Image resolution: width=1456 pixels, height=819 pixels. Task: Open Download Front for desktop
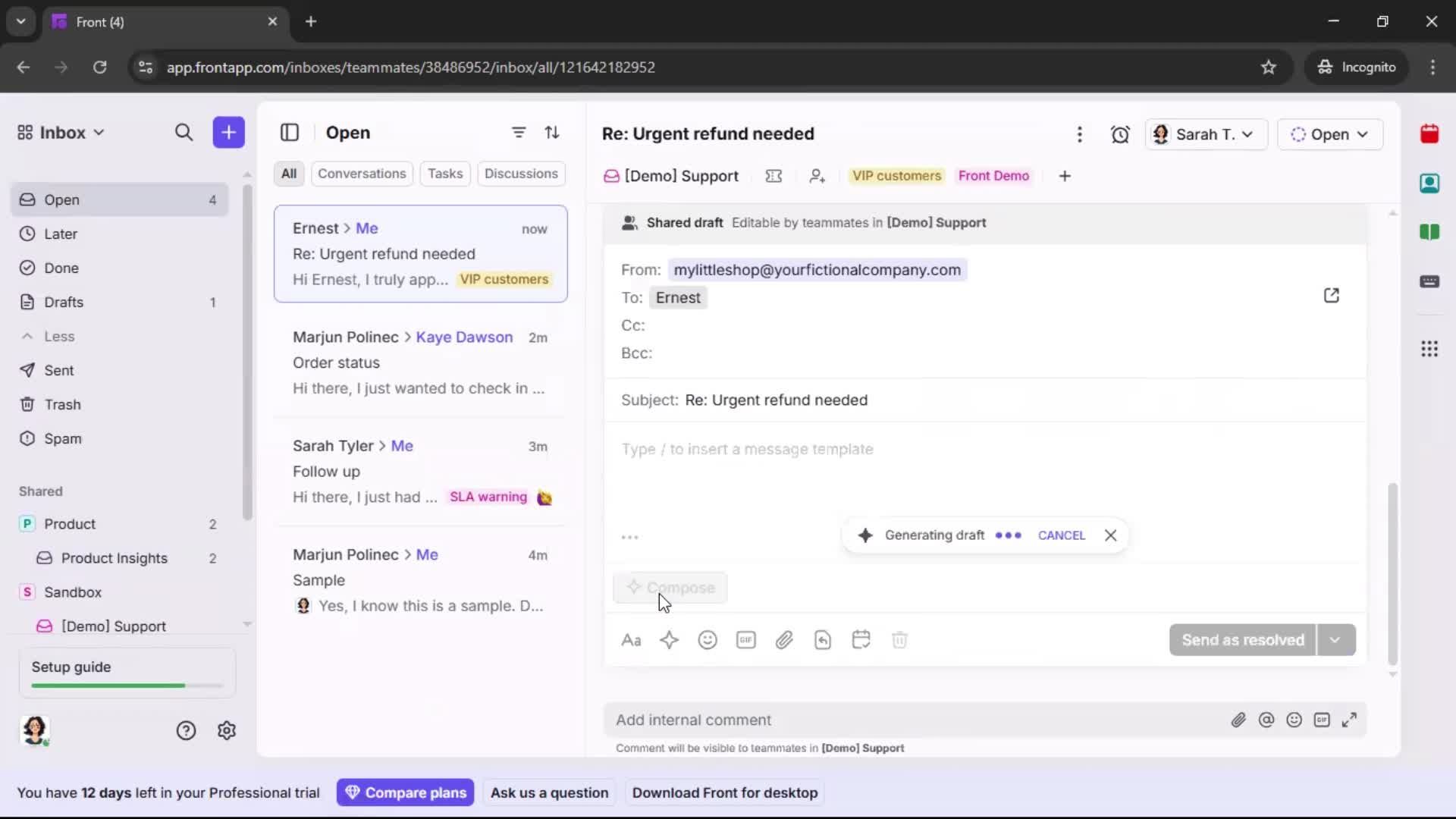click(x=725, y=792)
